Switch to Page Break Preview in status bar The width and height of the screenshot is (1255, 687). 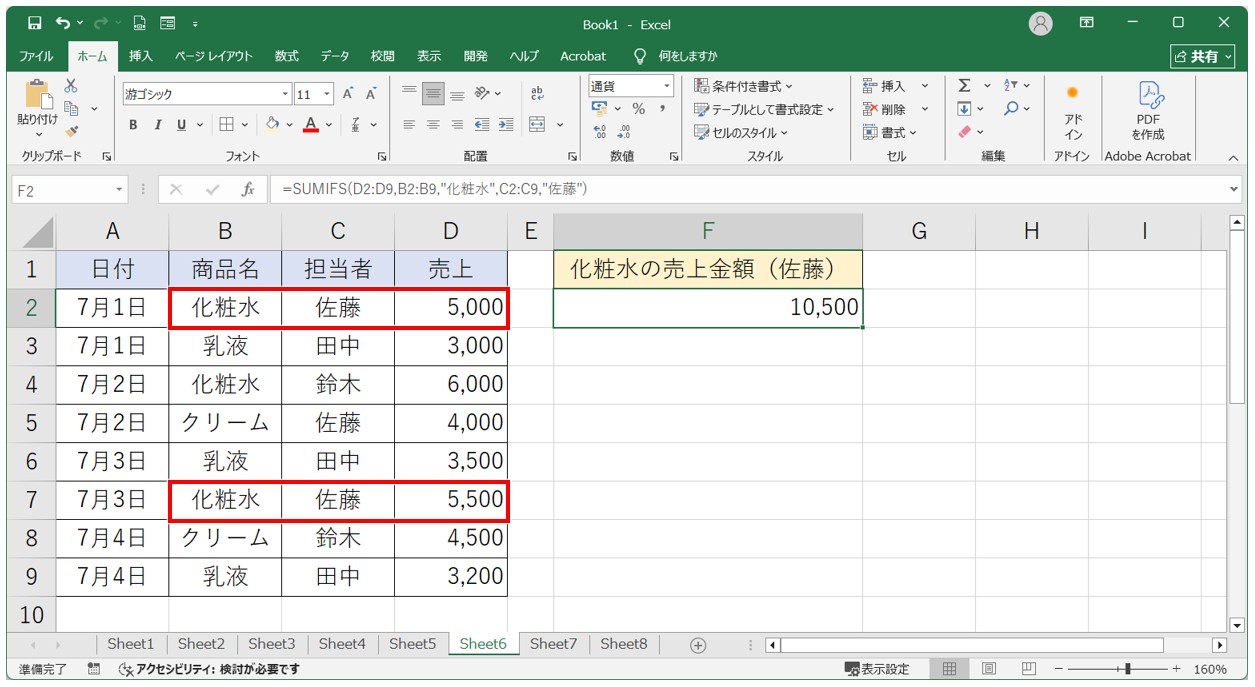pos(1027,669)
